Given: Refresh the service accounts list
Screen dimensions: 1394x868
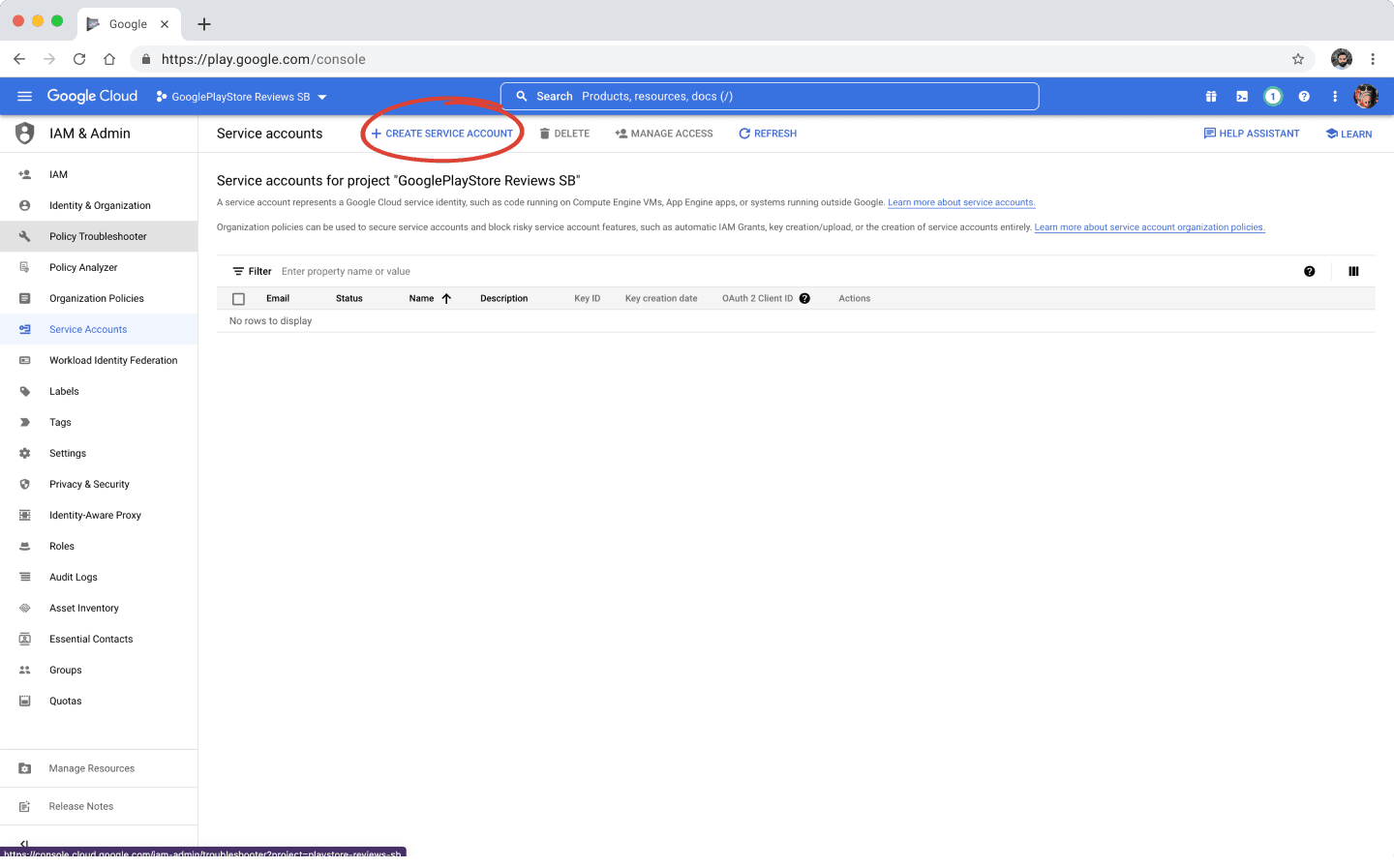Looking at the screenshot, I should tap(768, 134).
